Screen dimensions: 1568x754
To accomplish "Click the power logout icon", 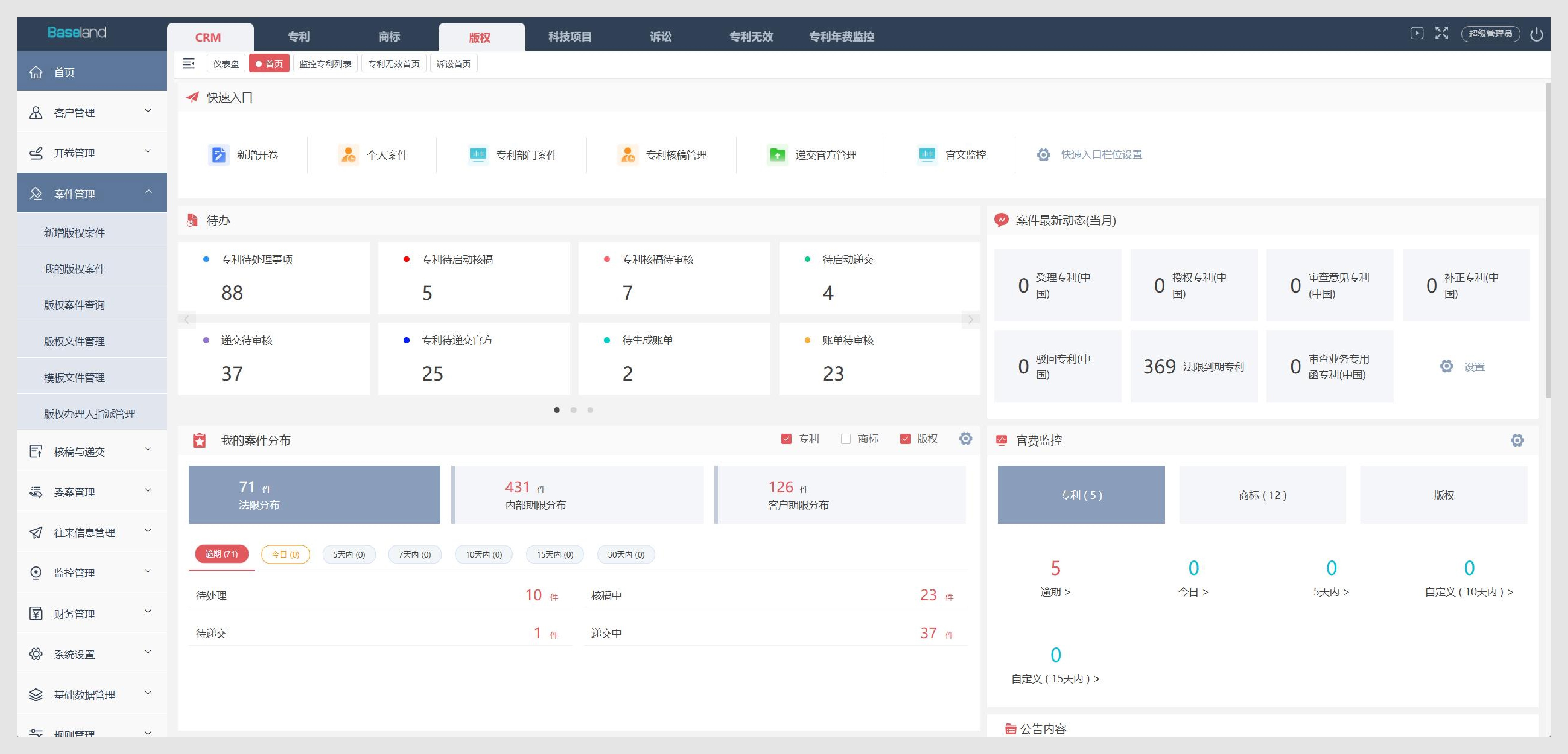I will 1536,34.
